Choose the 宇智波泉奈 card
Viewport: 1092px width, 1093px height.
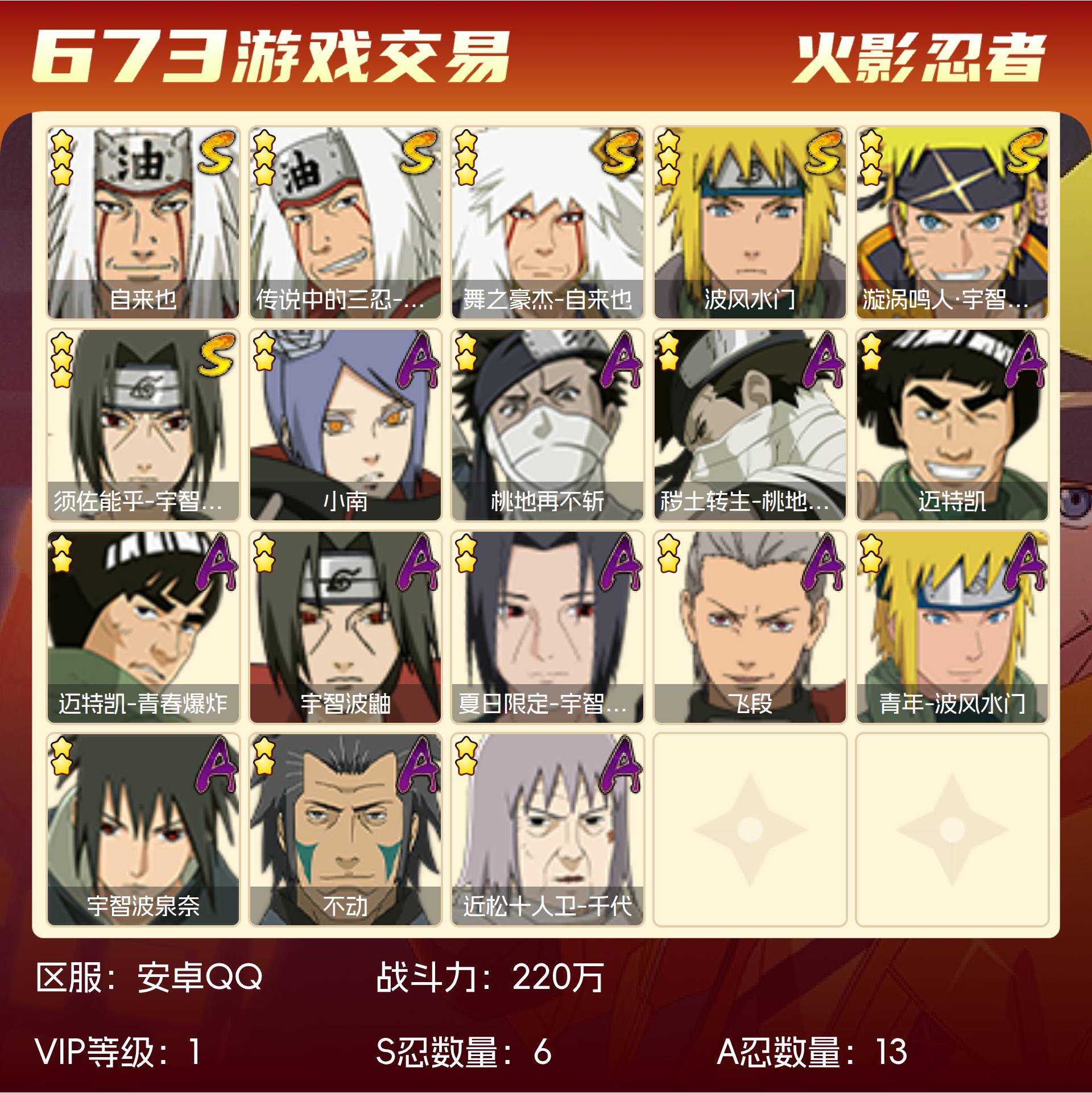click(143, 830)
